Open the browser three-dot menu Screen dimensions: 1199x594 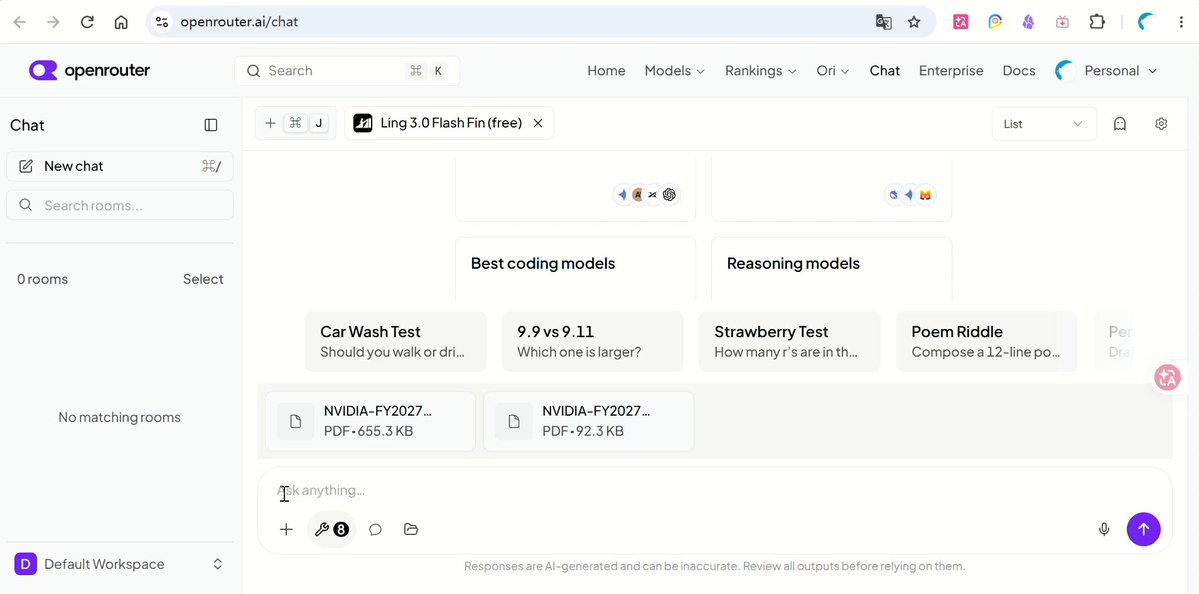(1181, 22)
